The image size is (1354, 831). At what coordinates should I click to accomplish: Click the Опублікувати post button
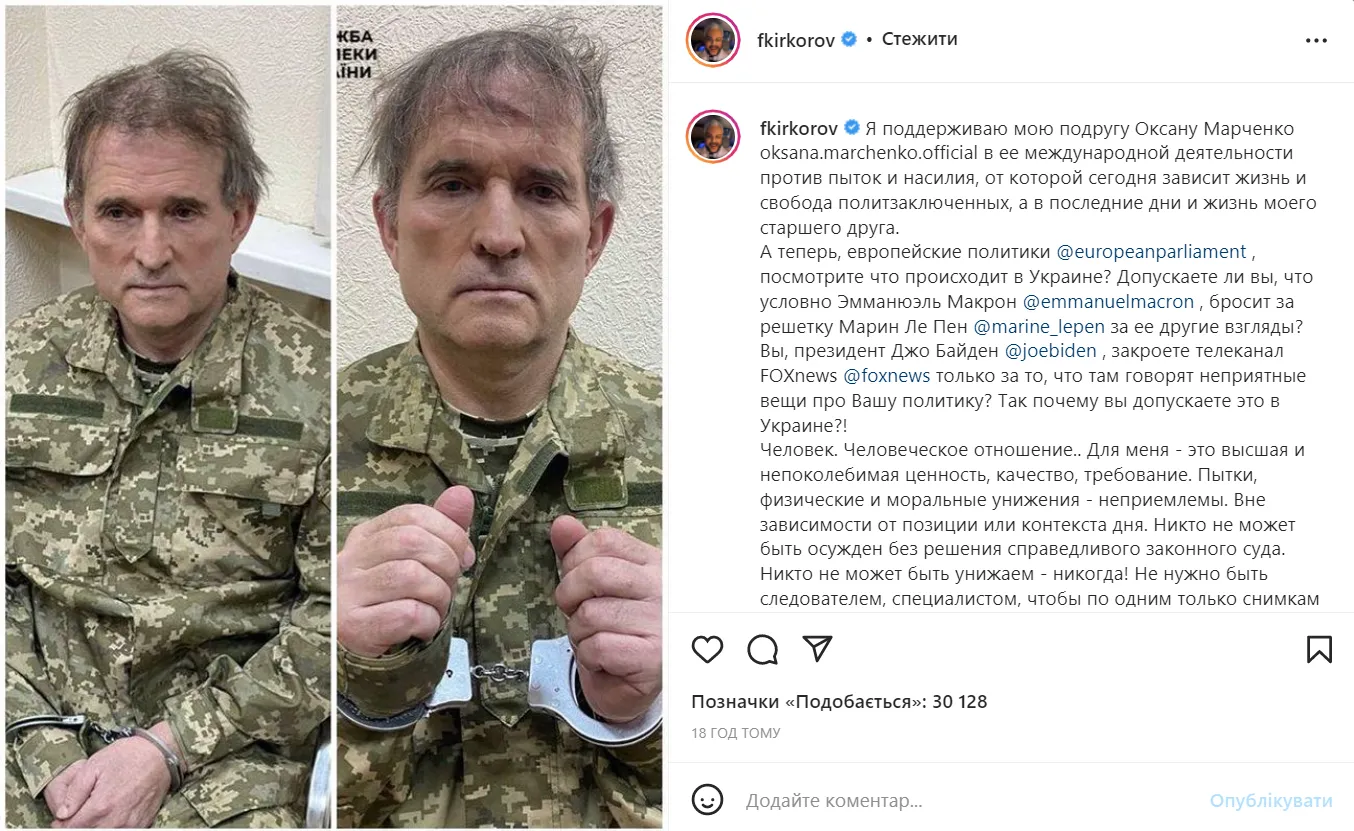coord(1271,801)
